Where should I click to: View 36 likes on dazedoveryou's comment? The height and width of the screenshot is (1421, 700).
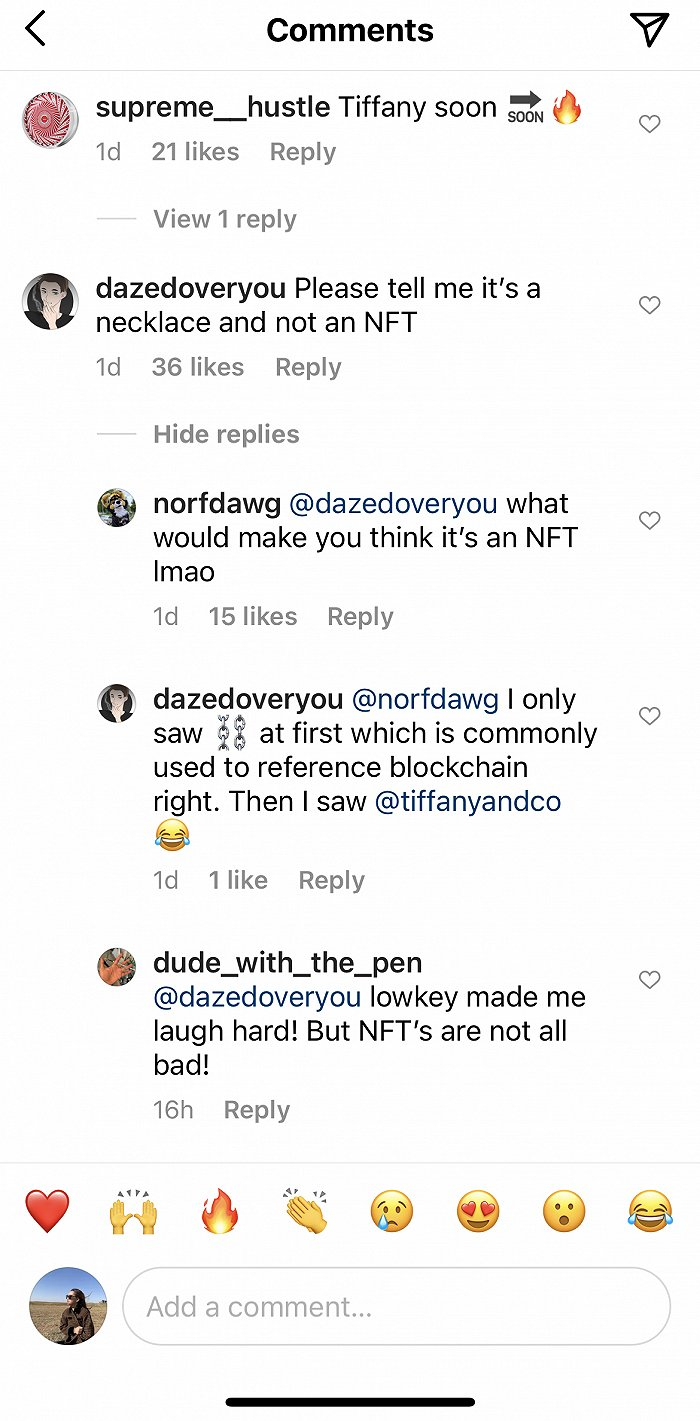point(198,367)
